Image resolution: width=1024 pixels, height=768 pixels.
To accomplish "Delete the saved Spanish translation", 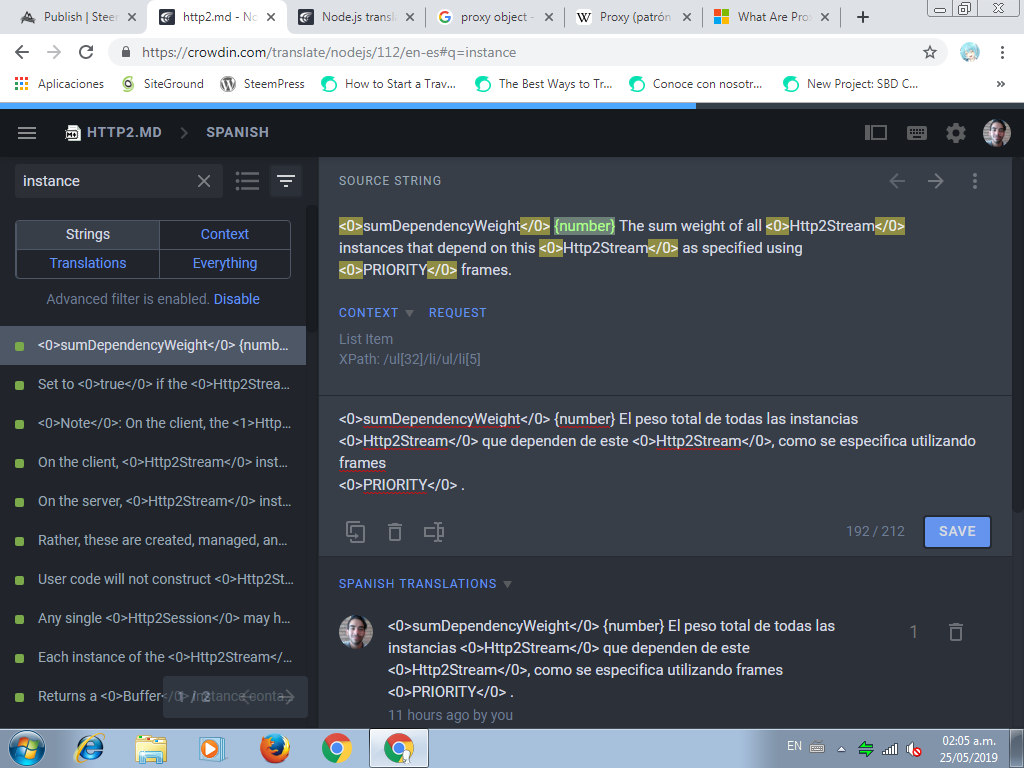I will click(956, 632).
